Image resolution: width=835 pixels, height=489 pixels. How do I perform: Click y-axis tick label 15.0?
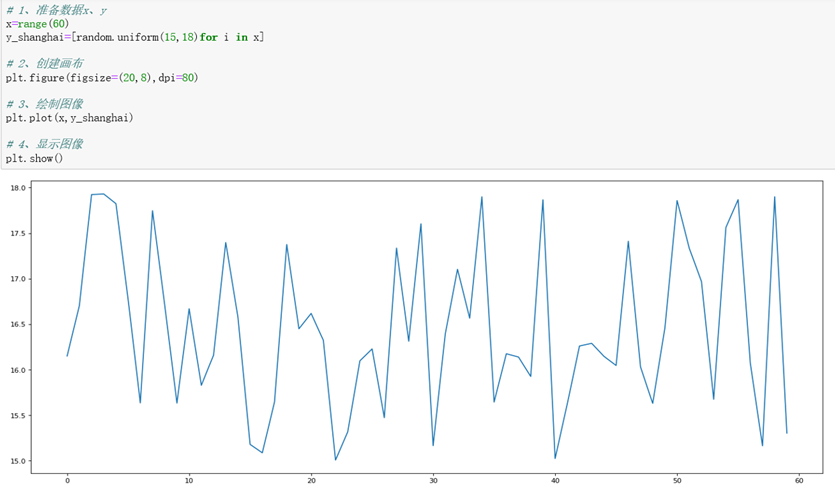pos(18,461)
